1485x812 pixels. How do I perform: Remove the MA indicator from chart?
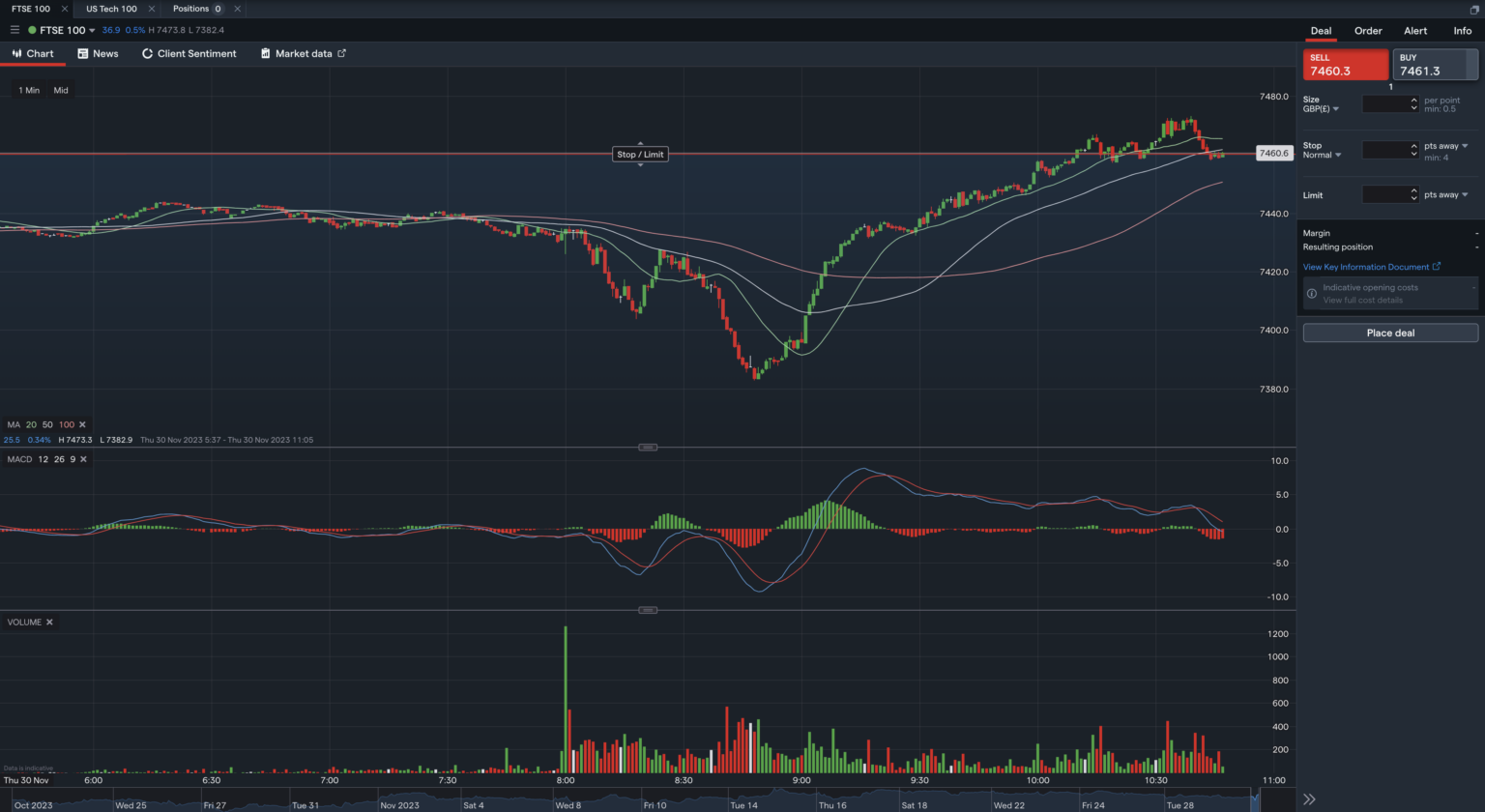(82, 424)
